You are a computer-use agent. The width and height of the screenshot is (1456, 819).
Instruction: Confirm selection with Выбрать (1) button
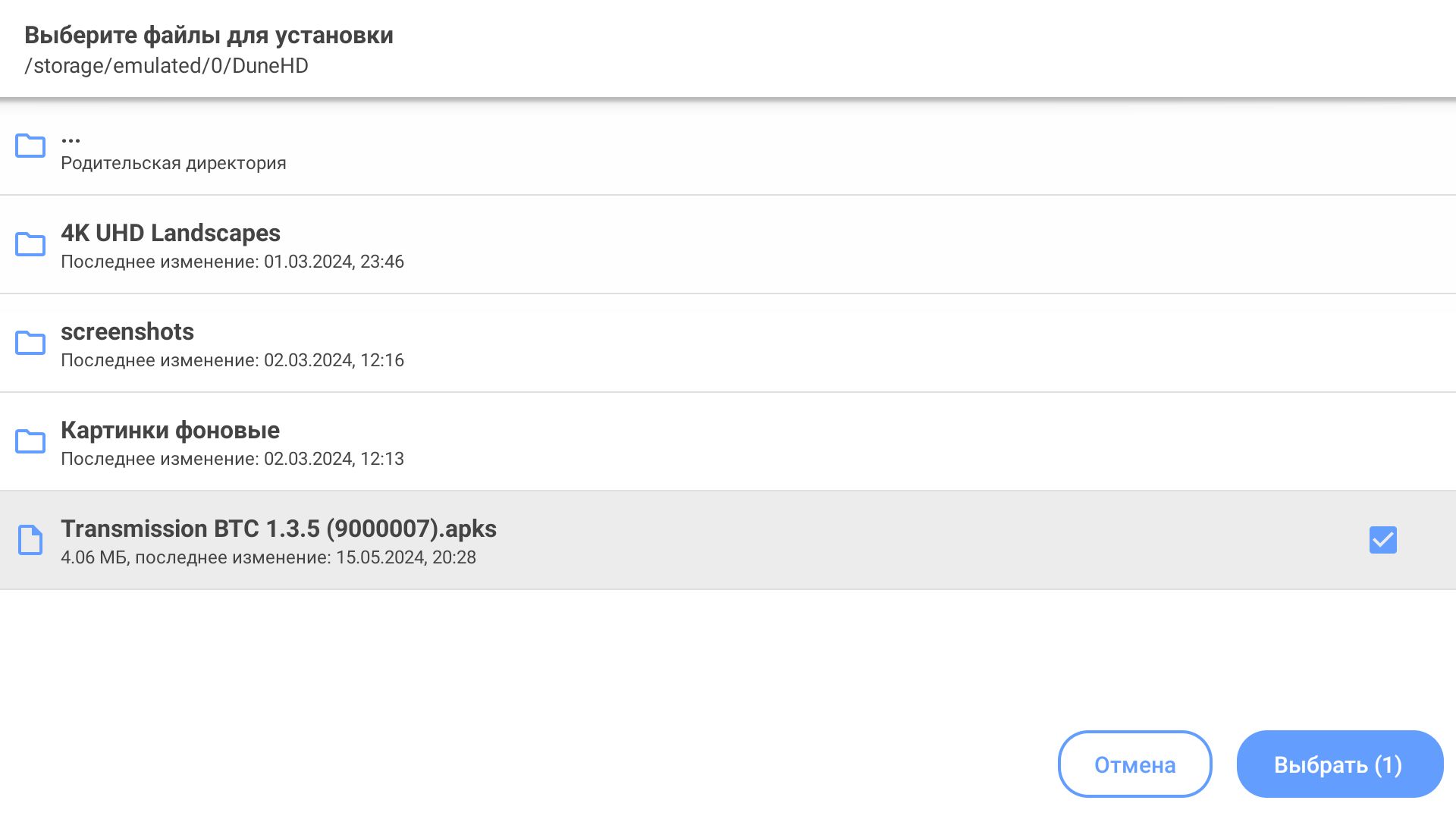pyautogui.click(x=1339, y=764)
